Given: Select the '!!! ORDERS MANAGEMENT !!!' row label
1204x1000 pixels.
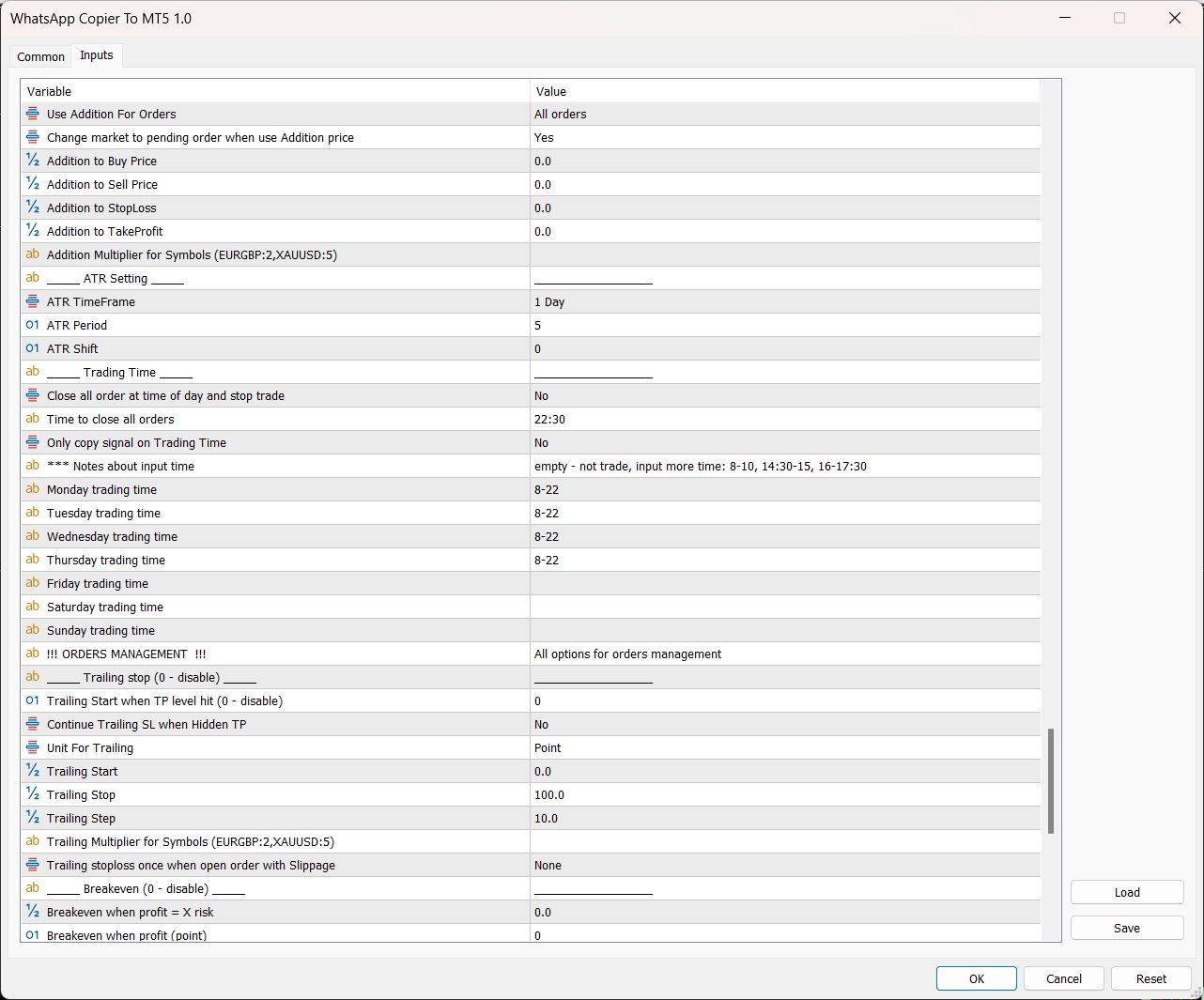Looking at the screenshot, I should [126, 654].
